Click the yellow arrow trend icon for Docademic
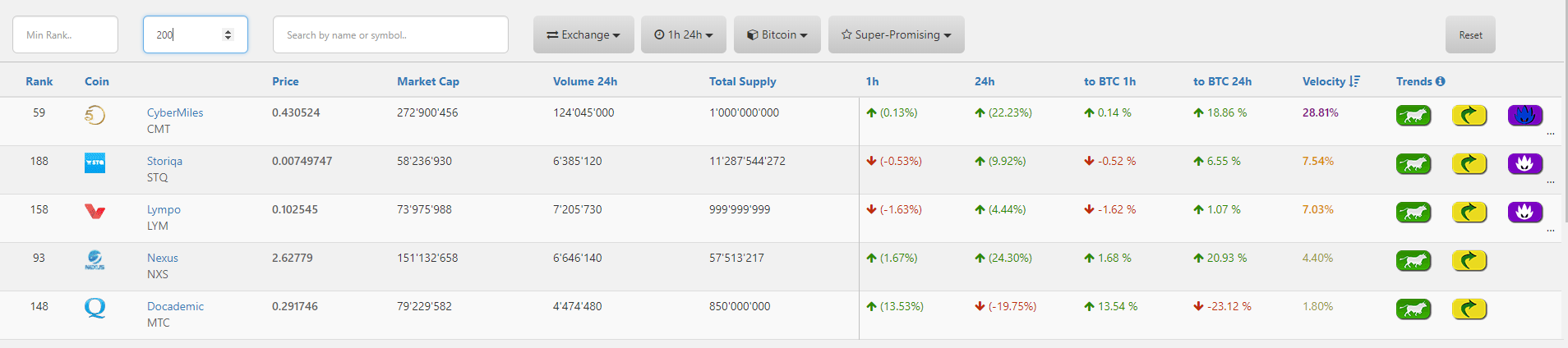Screen dimensions: 1568x348 (x=1469, y=309)
